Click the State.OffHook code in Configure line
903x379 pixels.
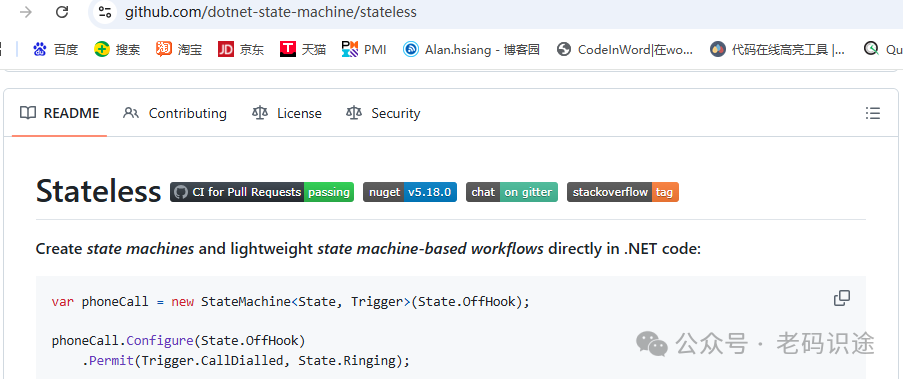250,341
